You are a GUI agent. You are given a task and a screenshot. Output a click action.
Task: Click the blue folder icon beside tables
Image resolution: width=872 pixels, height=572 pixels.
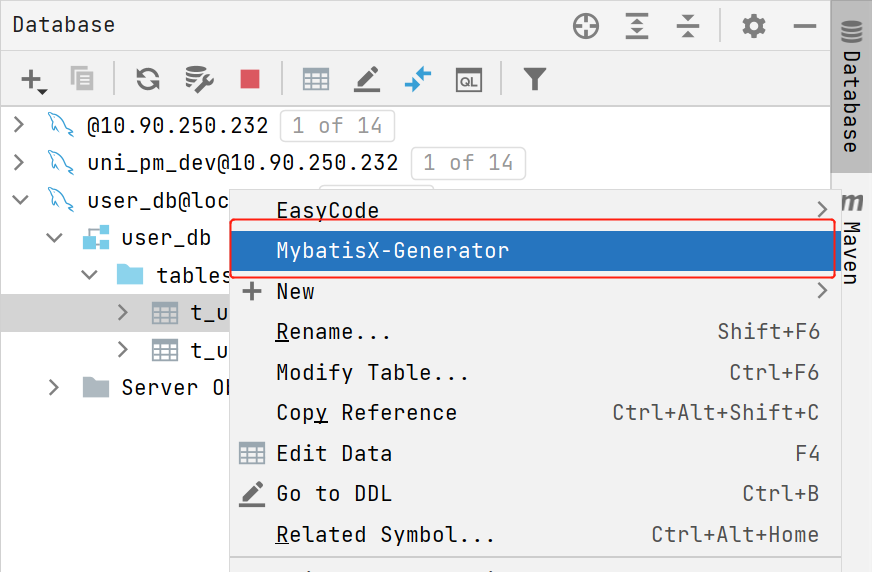130,275
